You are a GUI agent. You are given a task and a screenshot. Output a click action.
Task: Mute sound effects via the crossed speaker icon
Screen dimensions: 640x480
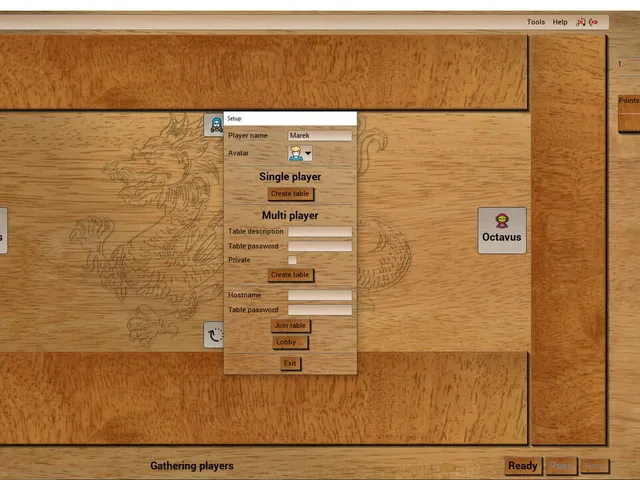point(594,22)
